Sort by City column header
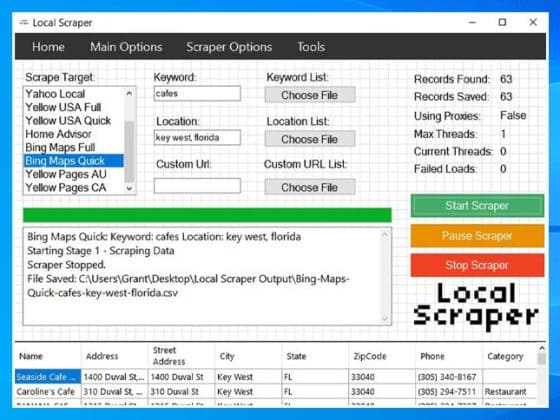 click(x=248, y=356)
